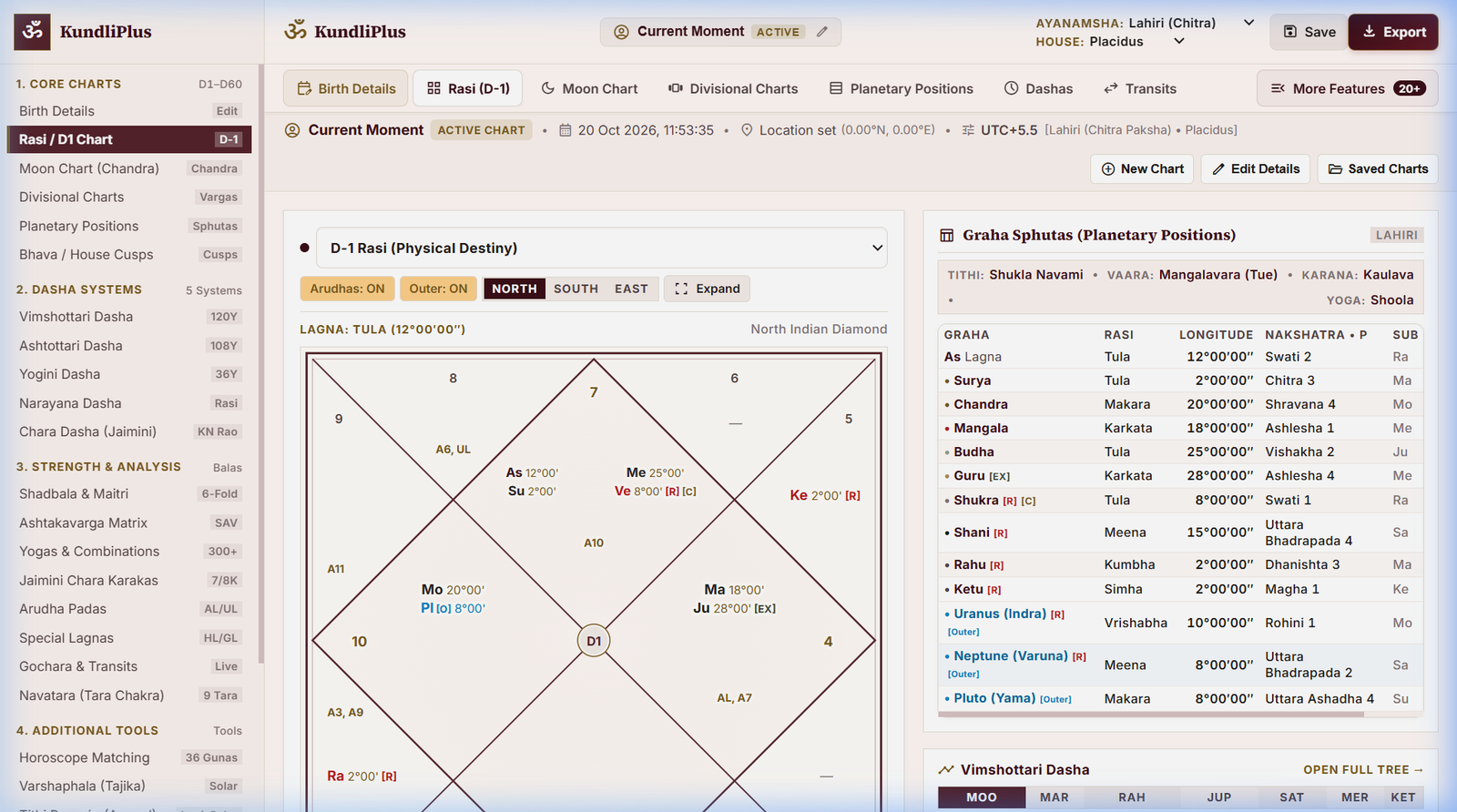The image size is (1457, 812).
Task: Open the House system dropdown chevron
Action: [1179, 41]
